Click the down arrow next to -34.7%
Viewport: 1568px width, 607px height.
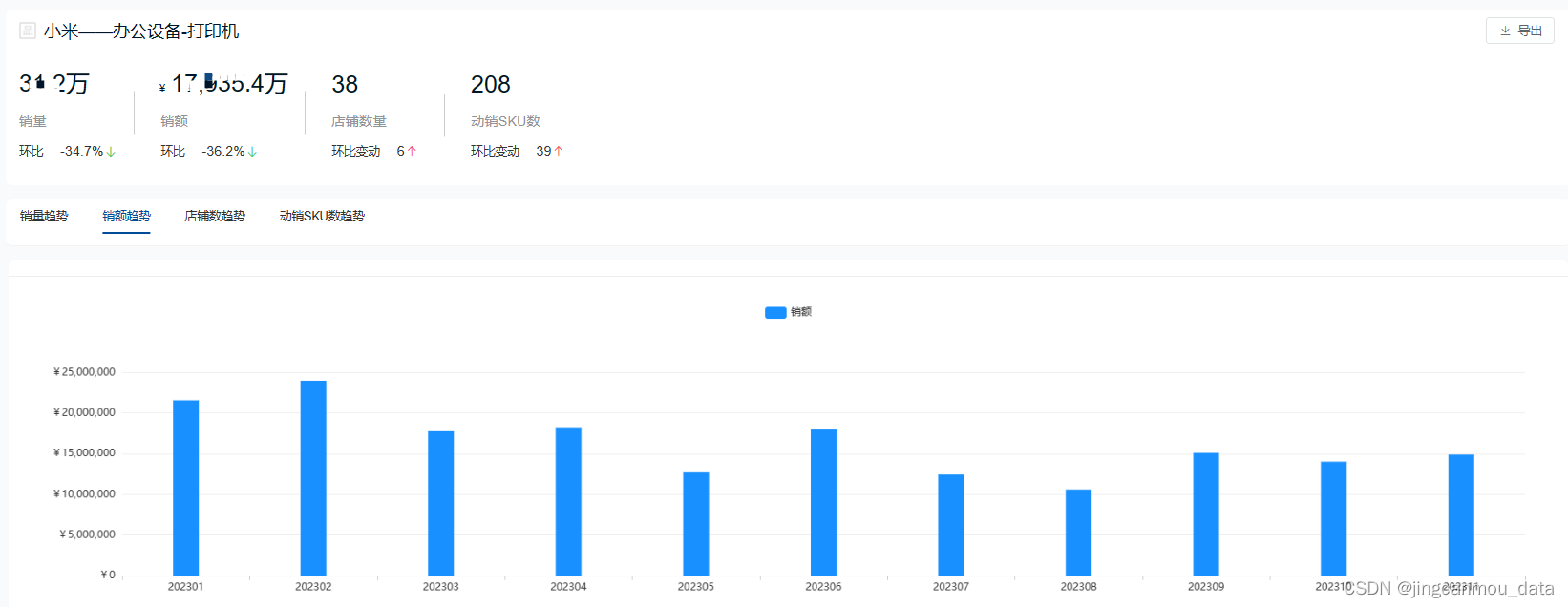[111, 152]
